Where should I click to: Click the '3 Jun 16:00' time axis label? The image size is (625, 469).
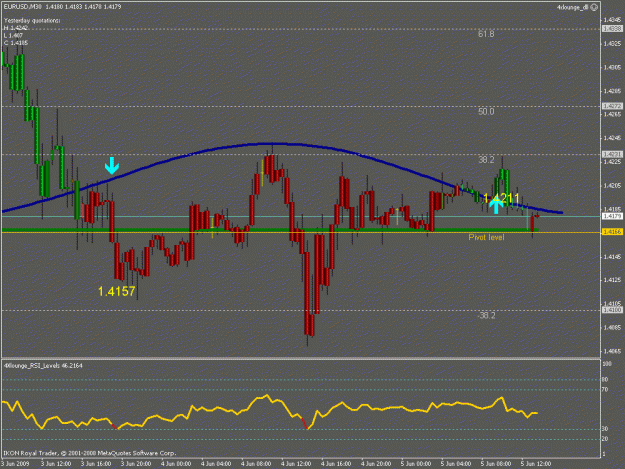[x=96, y=464]
